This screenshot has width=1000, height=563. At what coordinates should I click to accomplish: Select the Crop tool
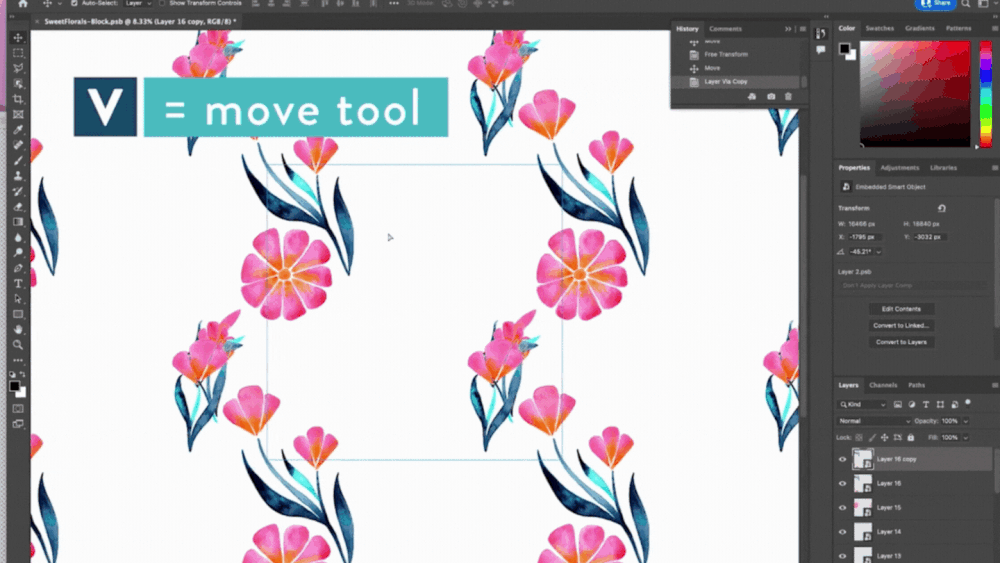[18, 99]
